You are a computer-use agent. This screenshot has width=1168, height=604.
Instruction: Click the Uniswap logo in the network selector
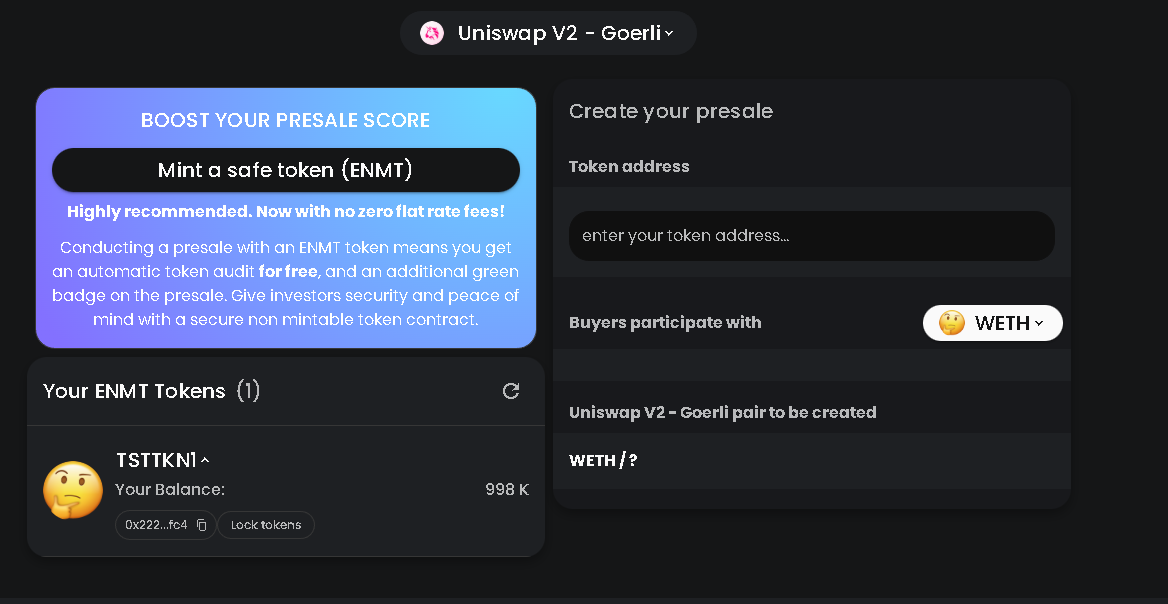tap(432, 33)
